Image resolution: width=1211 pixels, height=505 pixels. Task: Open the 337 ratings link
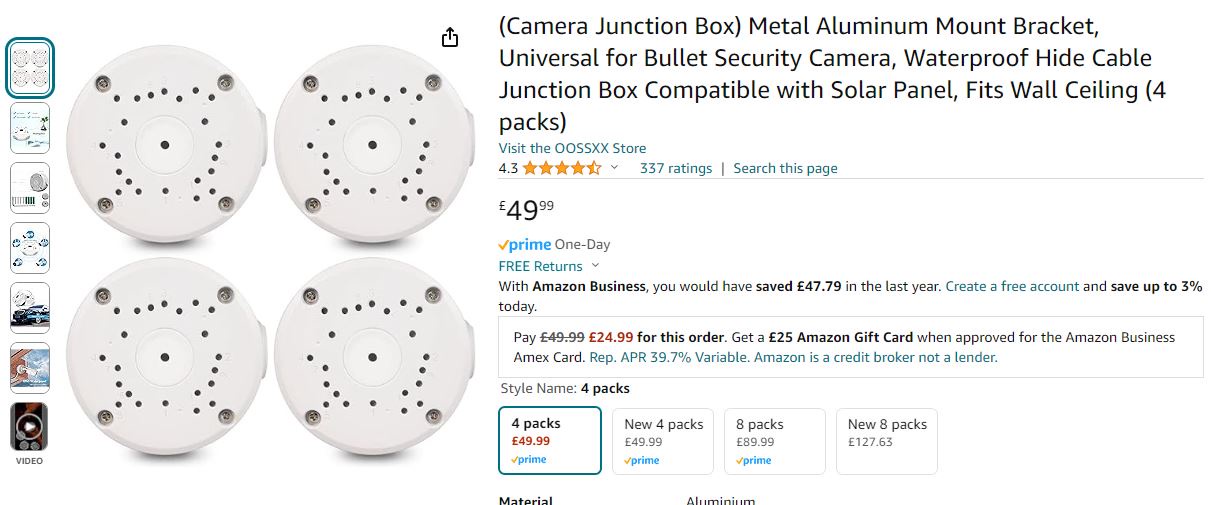[676, 168]
